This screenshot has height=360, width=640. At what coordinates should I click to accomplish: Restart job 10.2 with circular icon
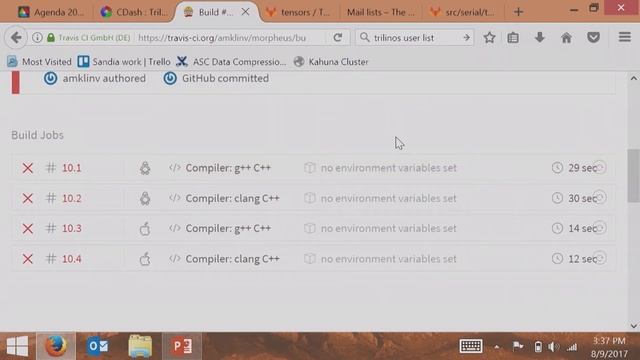coord(600,198)
